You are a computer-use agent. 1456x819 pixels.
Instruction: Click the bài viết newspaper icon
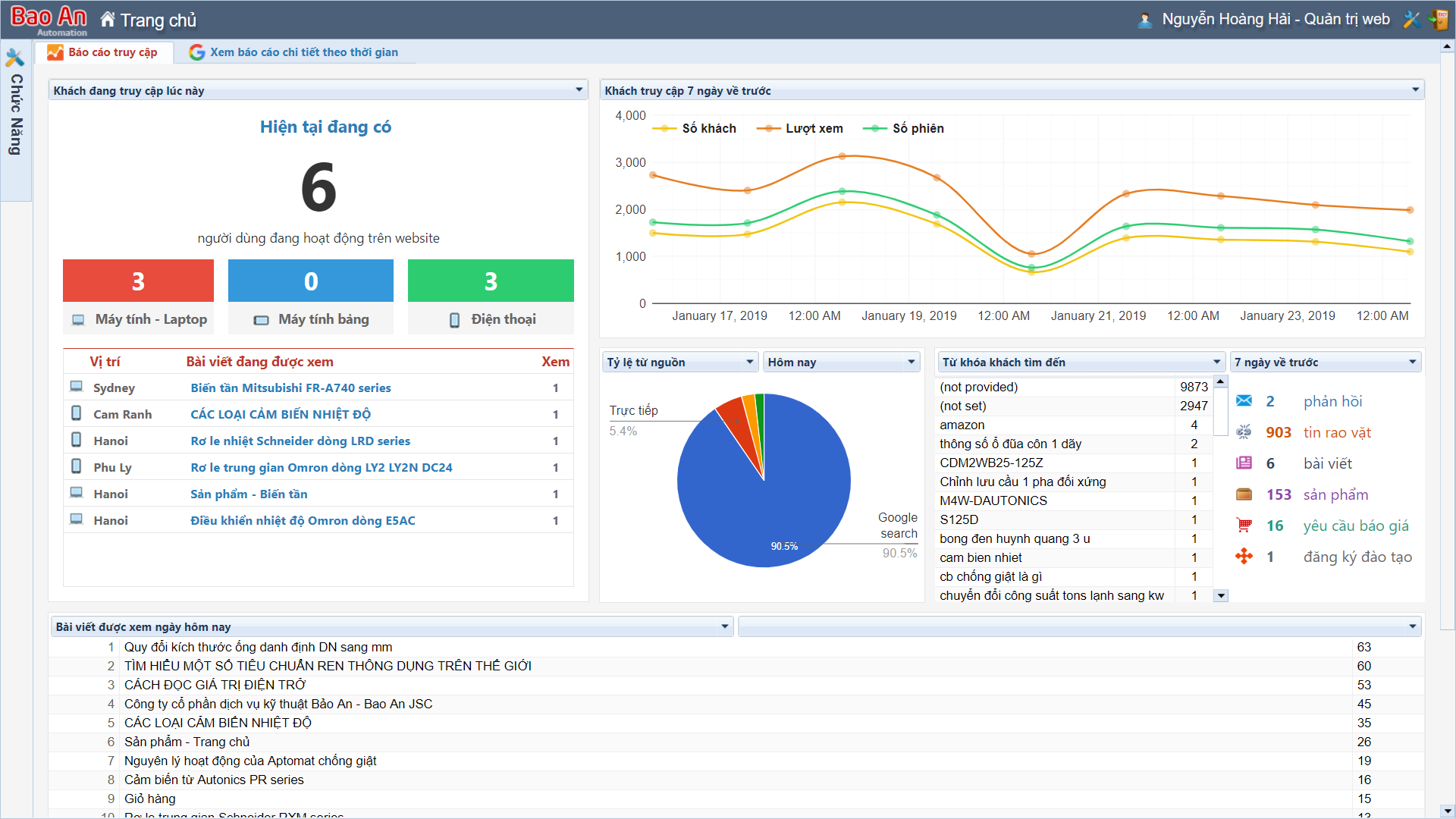(1244, 463)
